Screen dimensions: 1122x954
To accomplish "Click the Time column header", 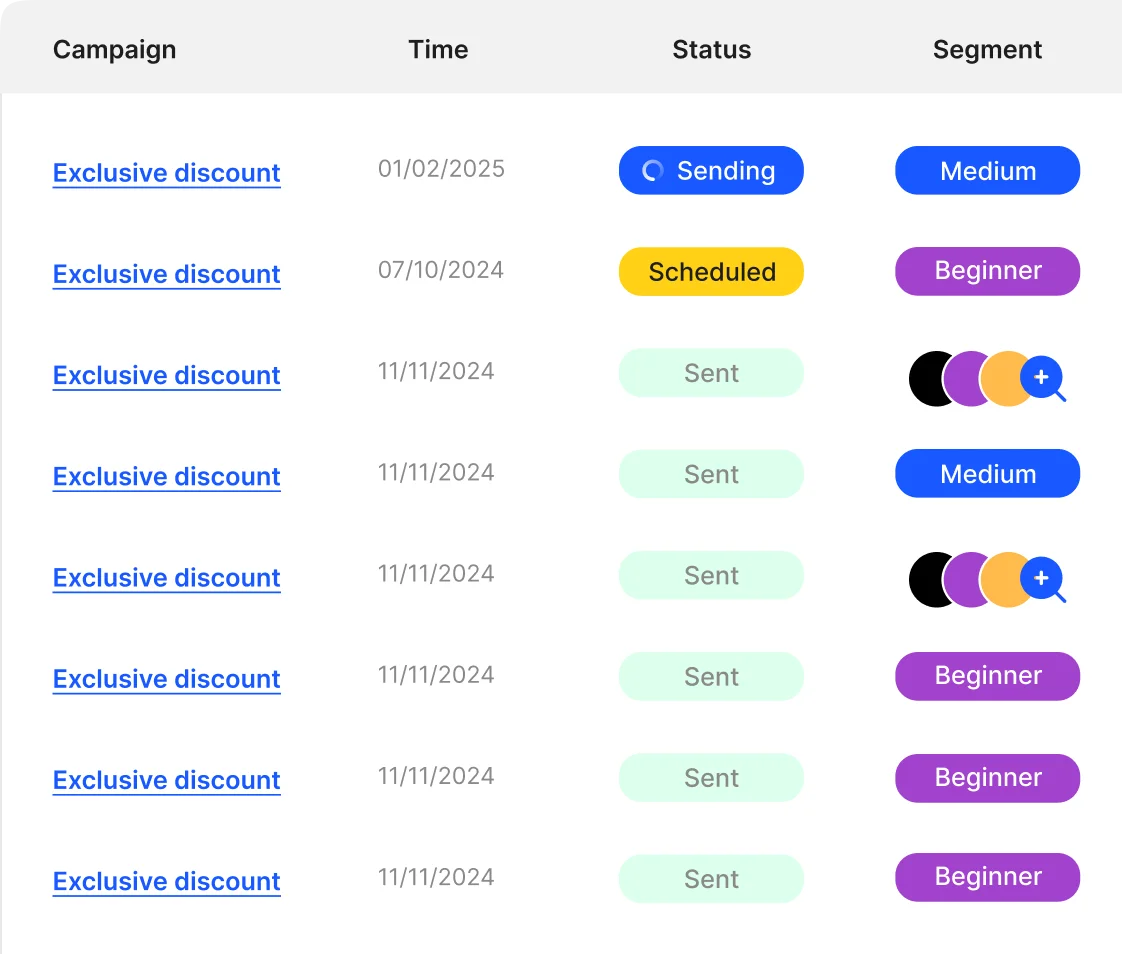I will tap(438, 49).
